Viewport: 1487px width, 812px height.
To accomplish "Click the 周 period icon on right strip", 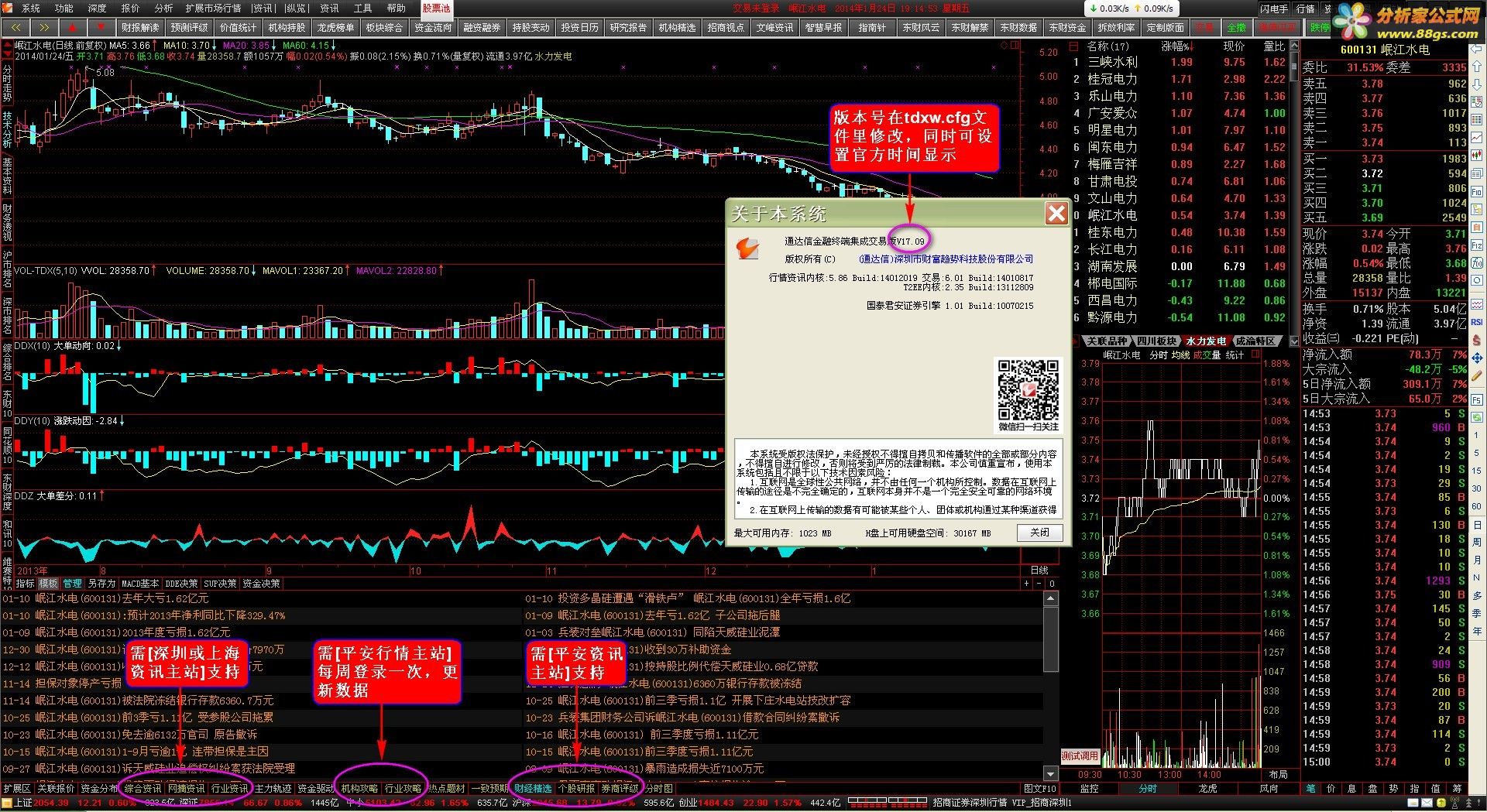I will pyautogui.click(x=1478, y=542).
